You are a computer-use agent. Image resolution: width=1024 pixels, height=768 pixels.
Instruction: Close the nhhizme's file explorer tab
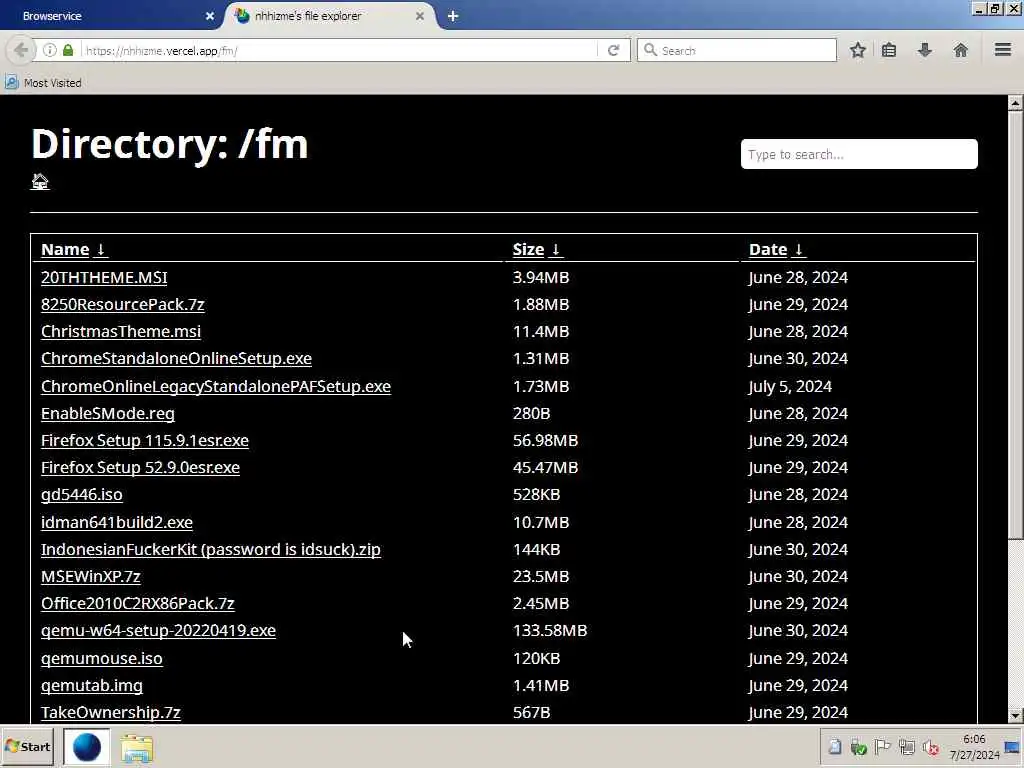420,16
